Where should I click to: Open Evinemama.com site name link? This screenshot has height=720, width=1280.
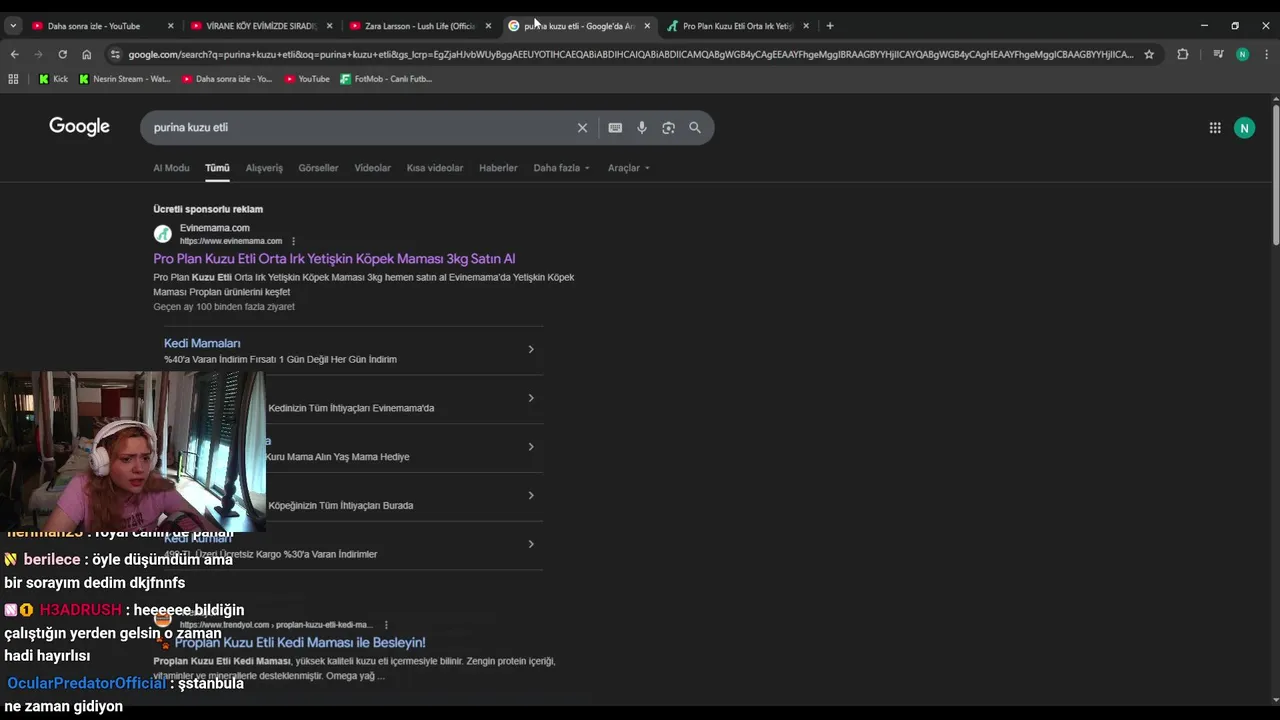point(215,228)
